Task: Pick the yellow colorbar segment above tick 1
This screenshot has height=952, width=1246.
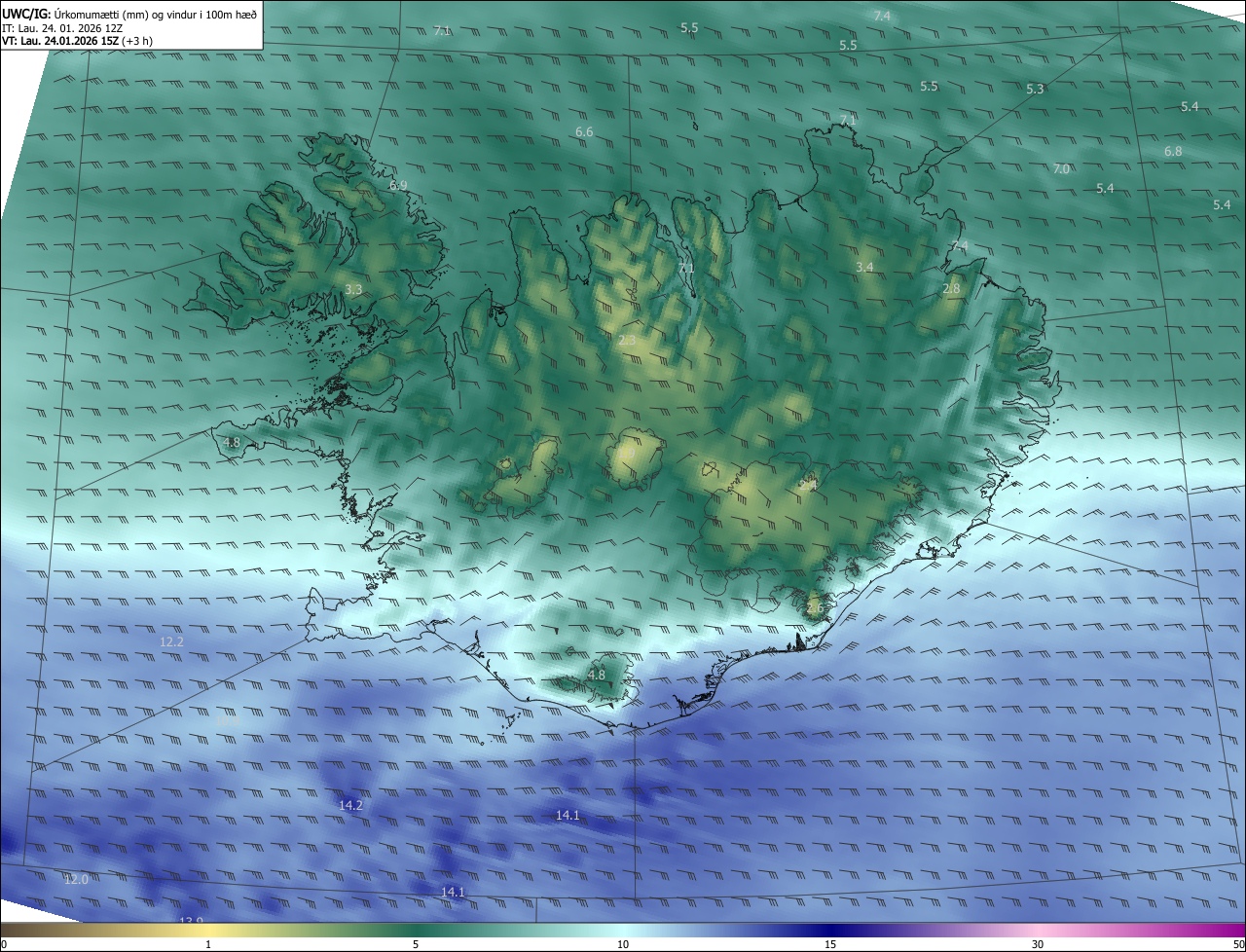Action: (208, 930)
